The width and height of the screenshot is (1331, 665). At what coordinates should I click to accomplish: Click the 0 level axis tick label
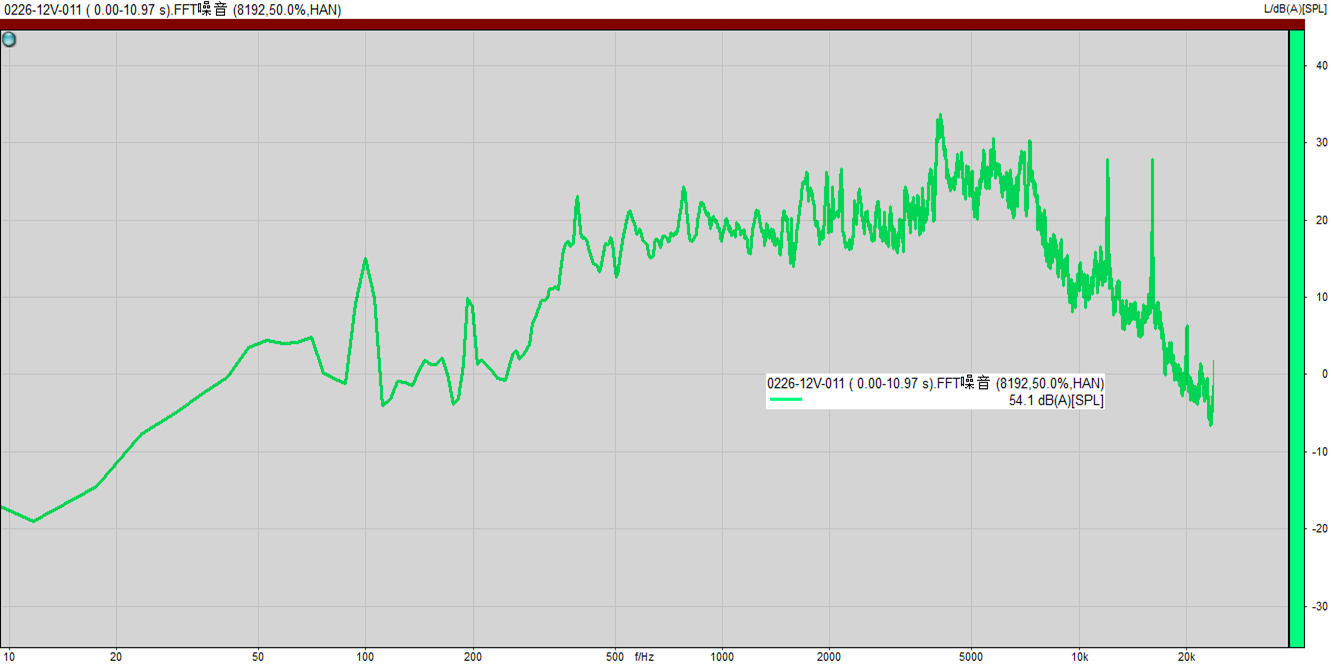[1324, 375]
